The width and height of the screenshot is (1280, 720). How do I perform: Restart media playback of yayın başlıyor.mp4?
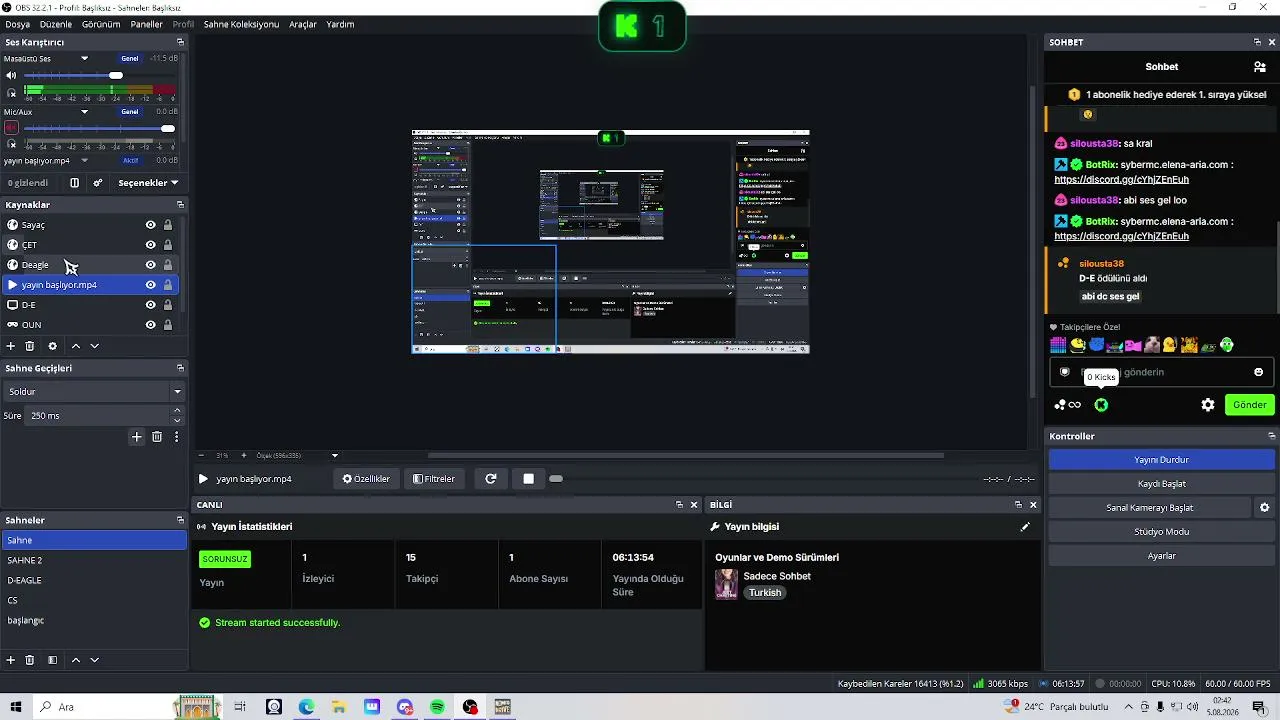point(491,479)
